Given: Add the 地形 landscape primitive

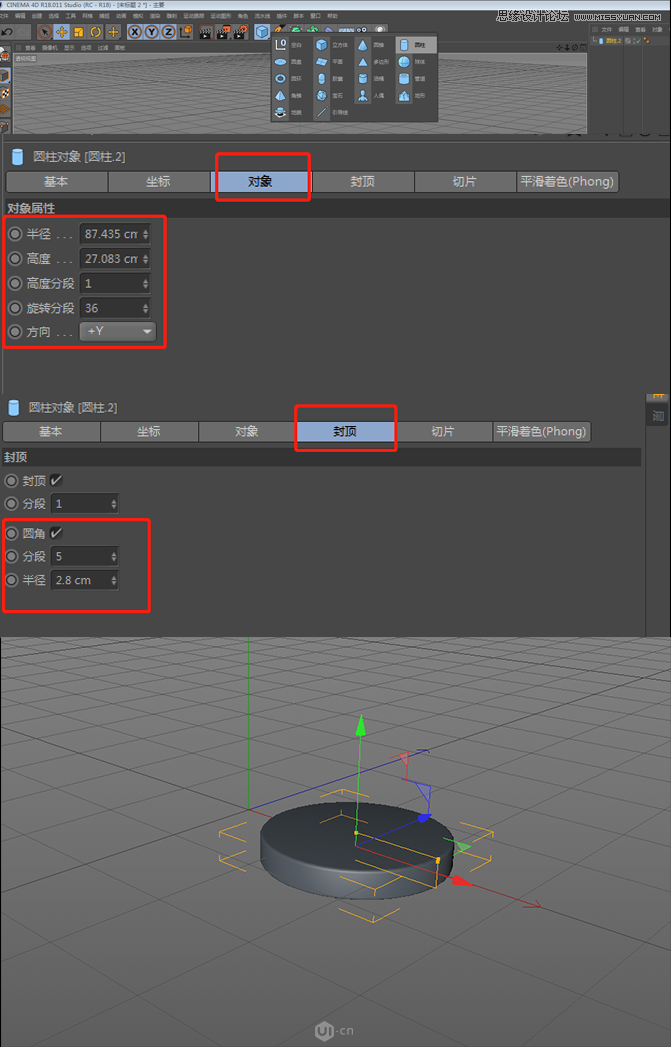Looking at the screenshot, I should (x=404, y=96).
